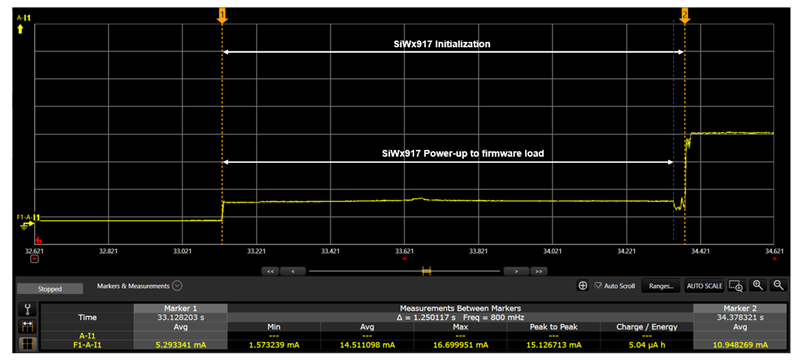The width and height of the screenshot is (809, 362).
Task: Click the red tick below 33.621 on time axis
Action: tap(404, 258)
